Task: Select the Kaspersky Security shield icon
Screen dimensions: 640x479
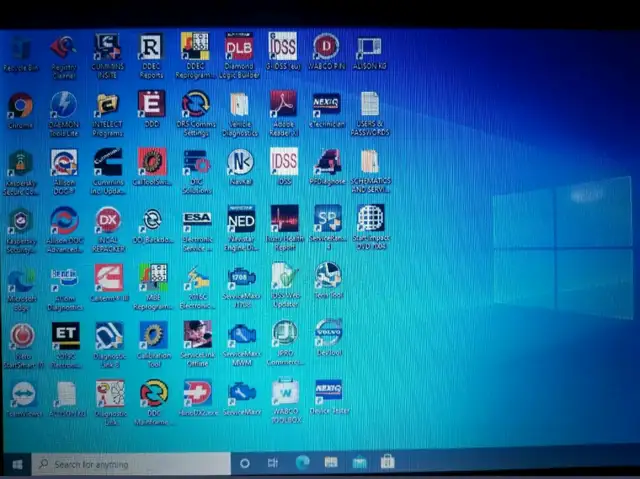Action: pos(20,220)
